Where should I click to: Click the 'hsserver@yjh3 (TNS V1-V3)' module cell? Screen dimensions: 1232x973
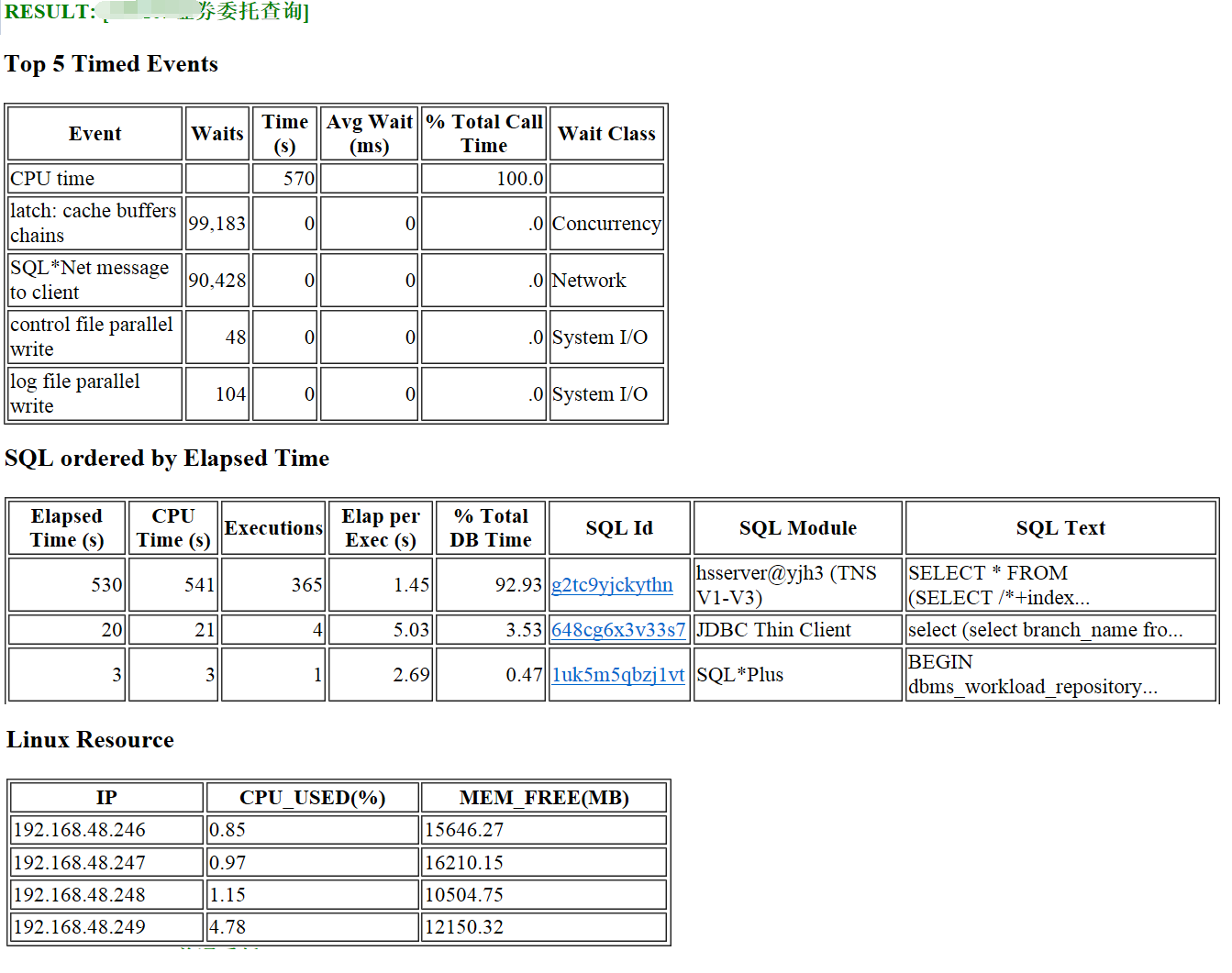798,585
